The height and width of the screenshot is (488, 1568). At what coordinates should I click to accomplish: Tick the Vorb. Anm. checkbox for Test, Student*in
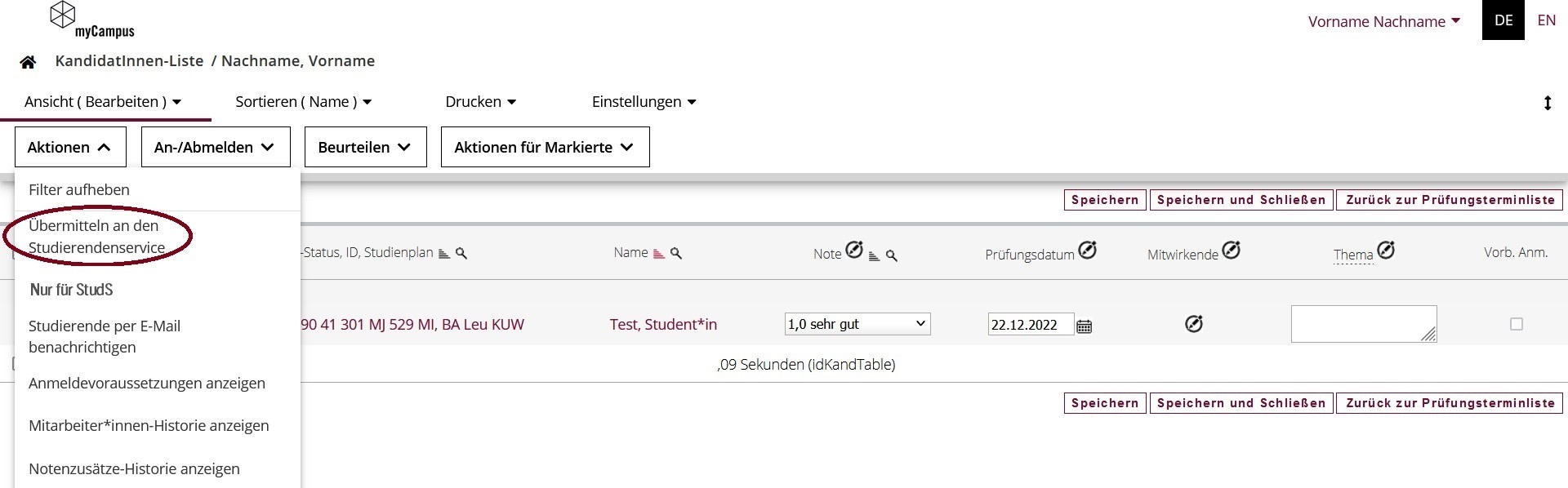(x=1517, y=324)
